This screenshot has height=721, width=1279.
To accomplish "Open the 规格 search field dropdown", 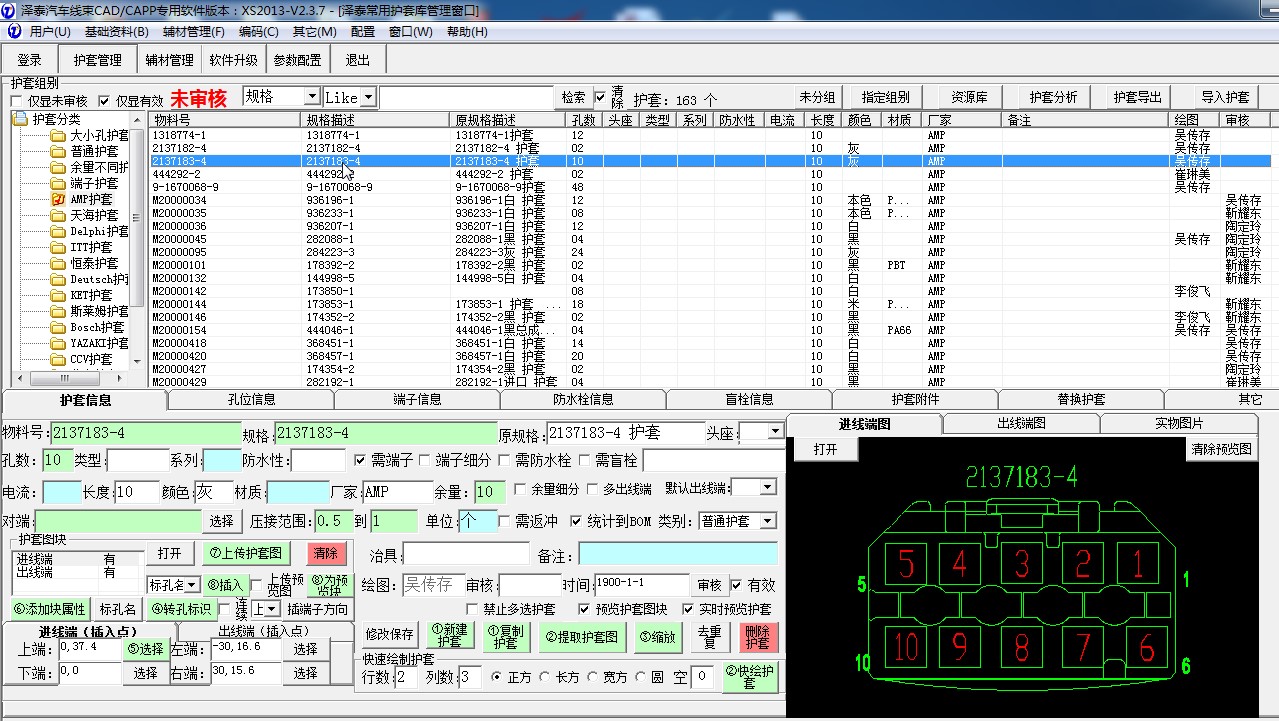I will click(x=310, y=97).
